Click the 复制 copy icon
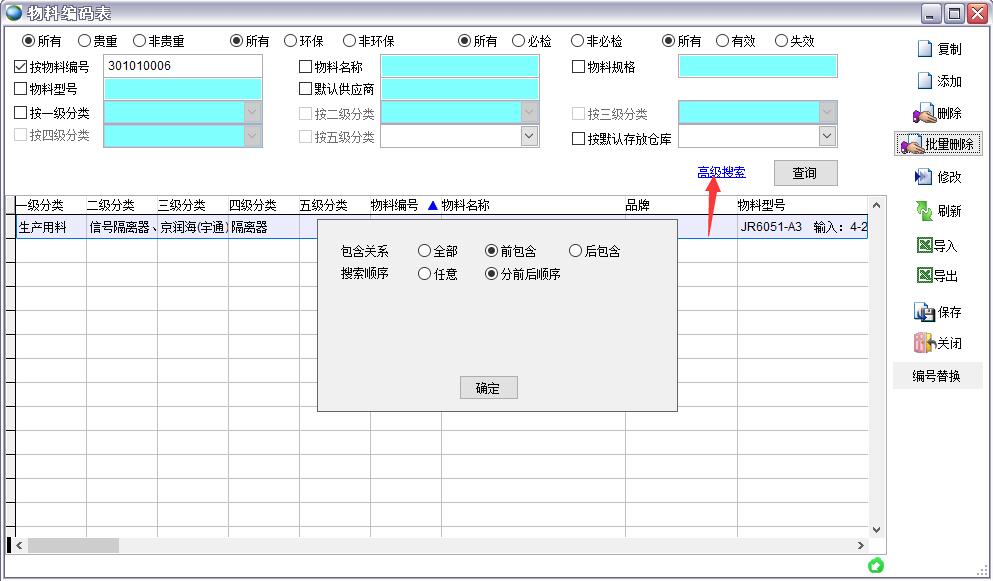This screenshot has width=993, height=581. pyautogui.click(x=938, y=49)
